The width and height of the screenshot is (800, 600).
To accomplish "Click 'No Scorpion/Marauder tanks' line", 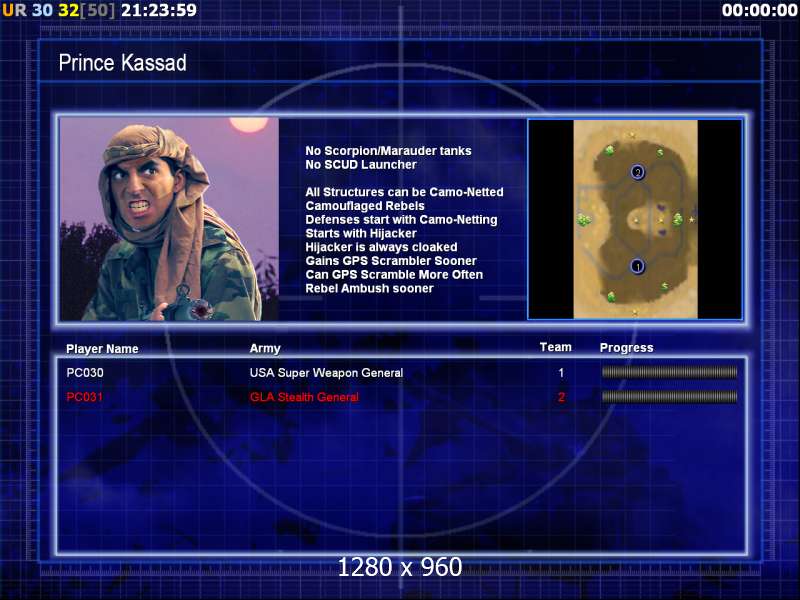I will (x=388, y=151).
